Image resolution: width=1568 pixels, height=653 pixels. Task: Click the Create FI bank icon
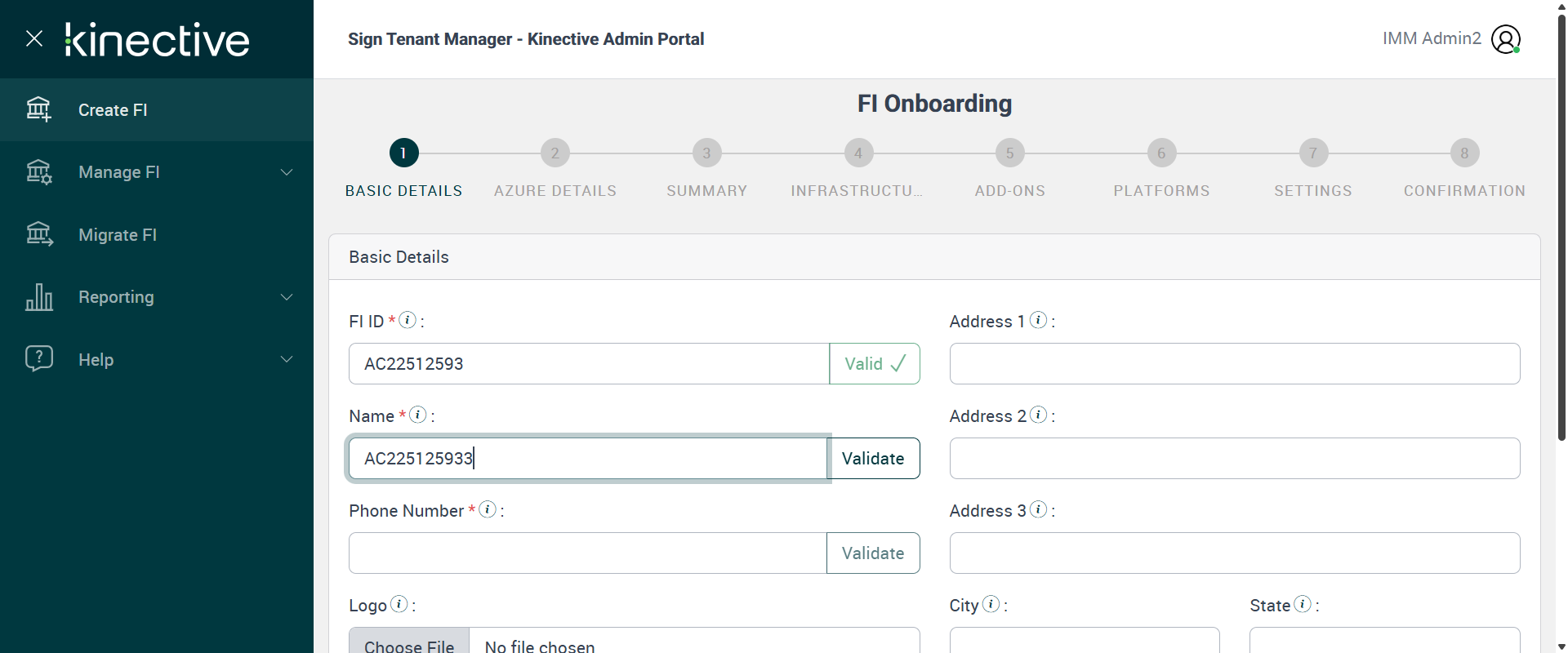click(38, 109)
